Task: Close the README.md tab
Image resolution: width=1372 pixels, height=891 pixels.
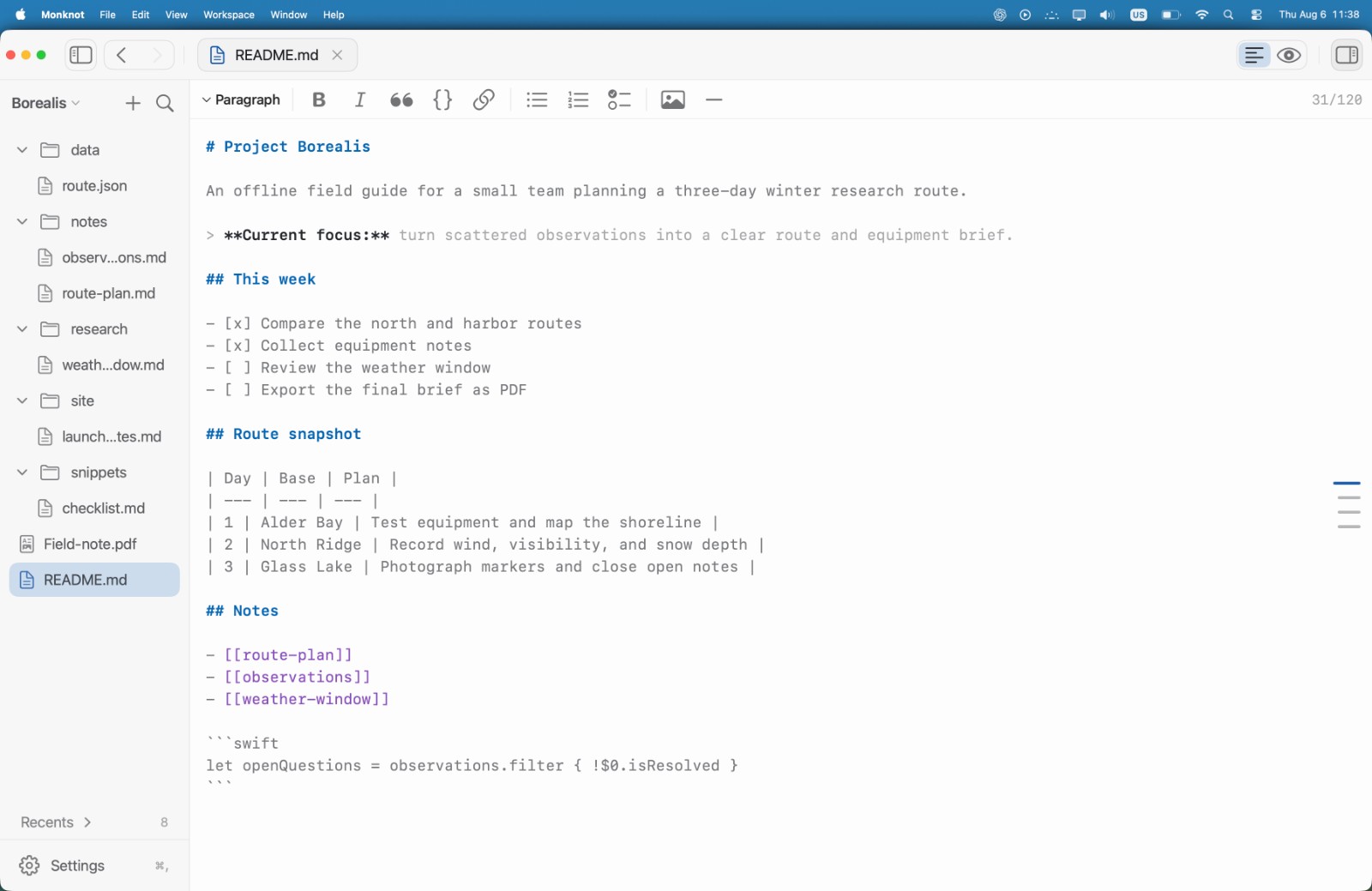Action: (337, 55)
